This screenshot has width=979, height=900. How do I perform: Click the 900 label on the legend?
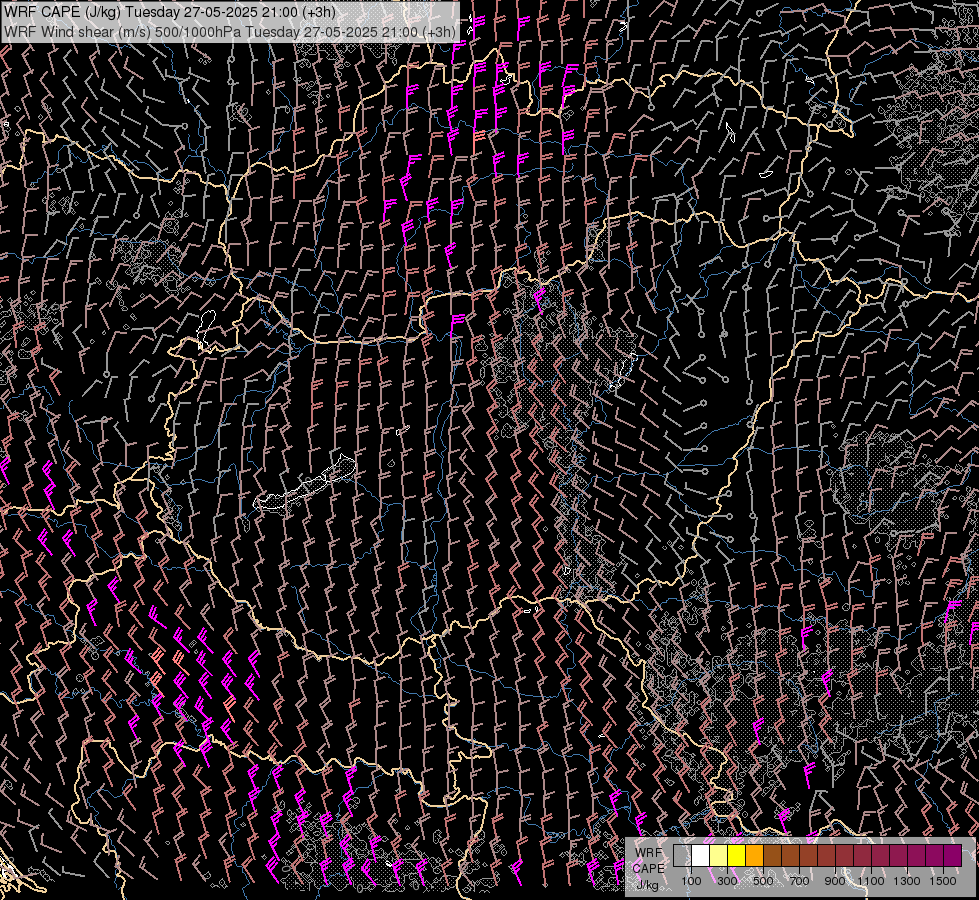tap(835, 881)
